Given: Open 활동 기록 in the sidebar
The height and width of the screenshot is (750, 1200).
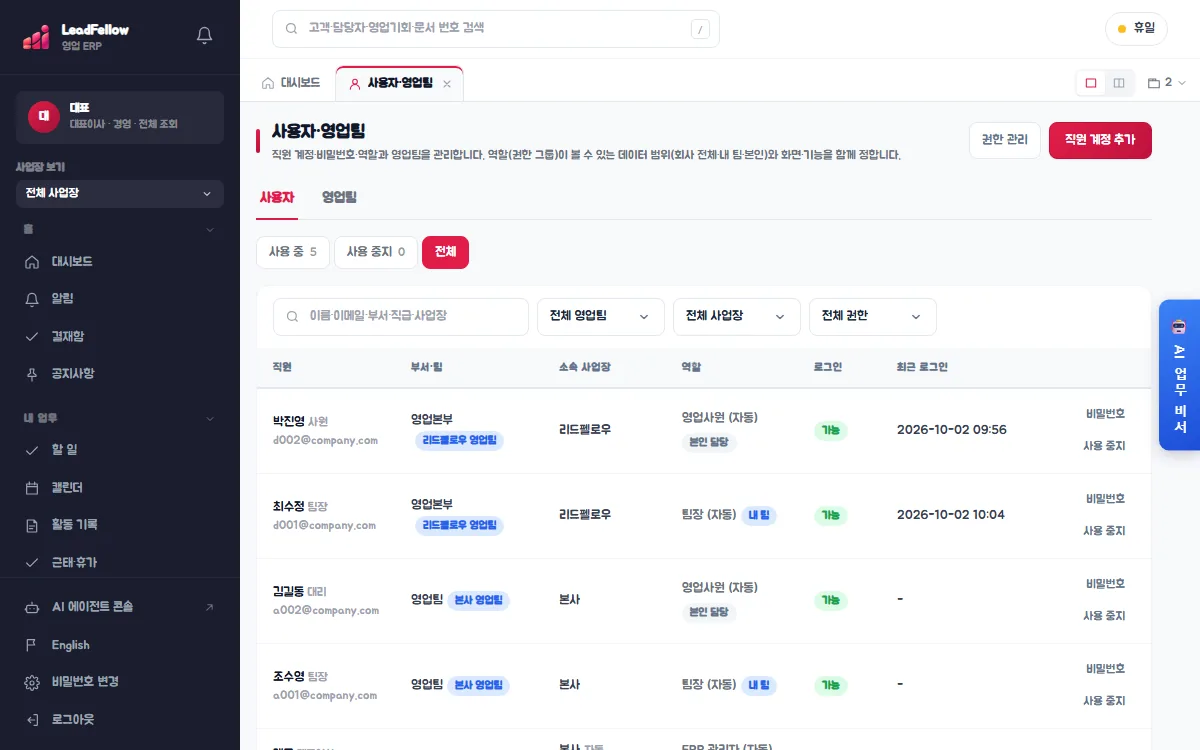Looking at the screenshot, I should click(120, 525).
